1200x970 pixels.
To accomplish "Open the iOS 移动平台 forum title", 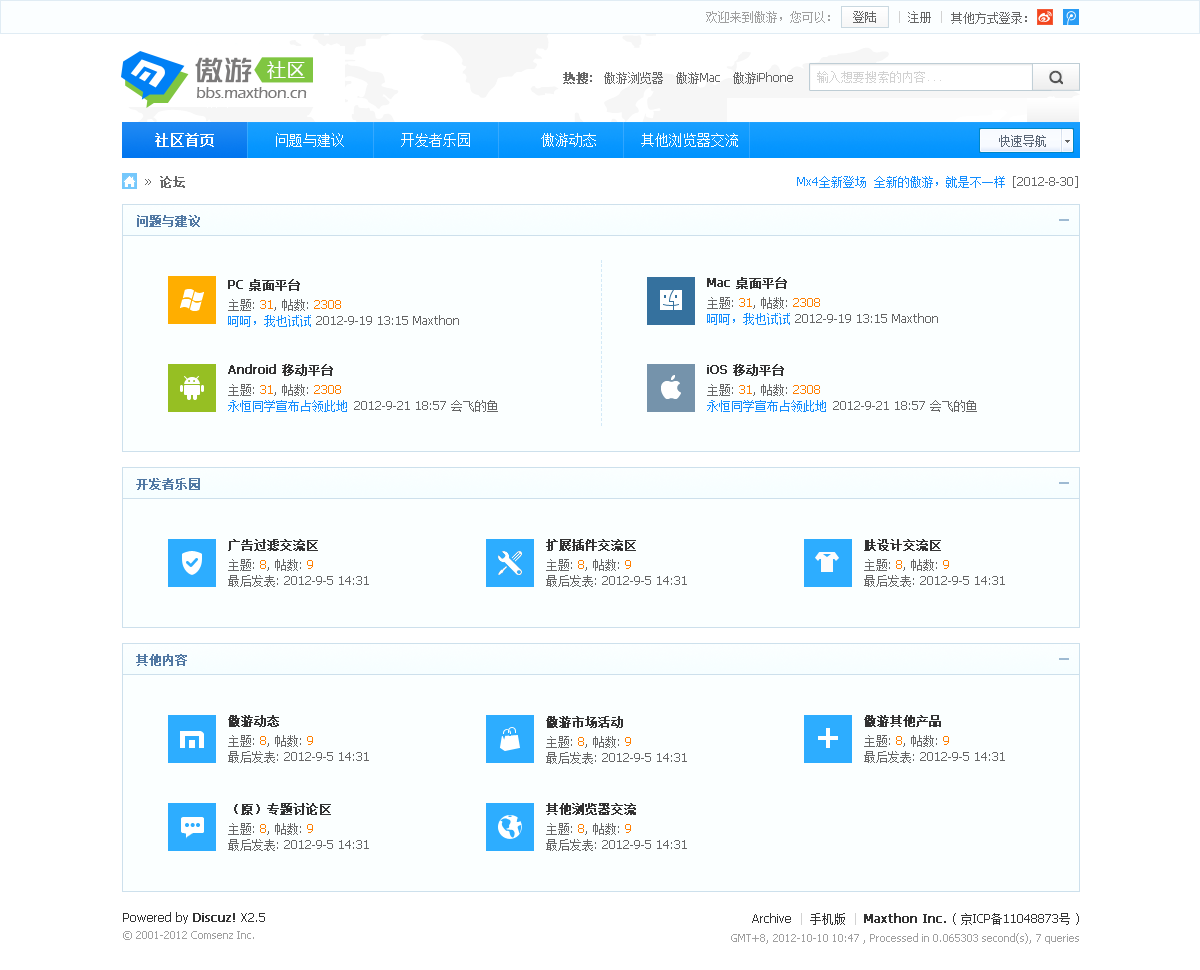I will coord(745,370).
